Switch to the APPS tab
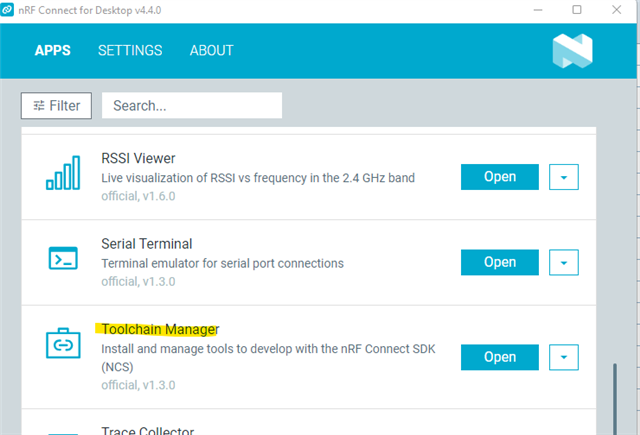The height and width of the screenshot is (435, 640). [53, 51]
